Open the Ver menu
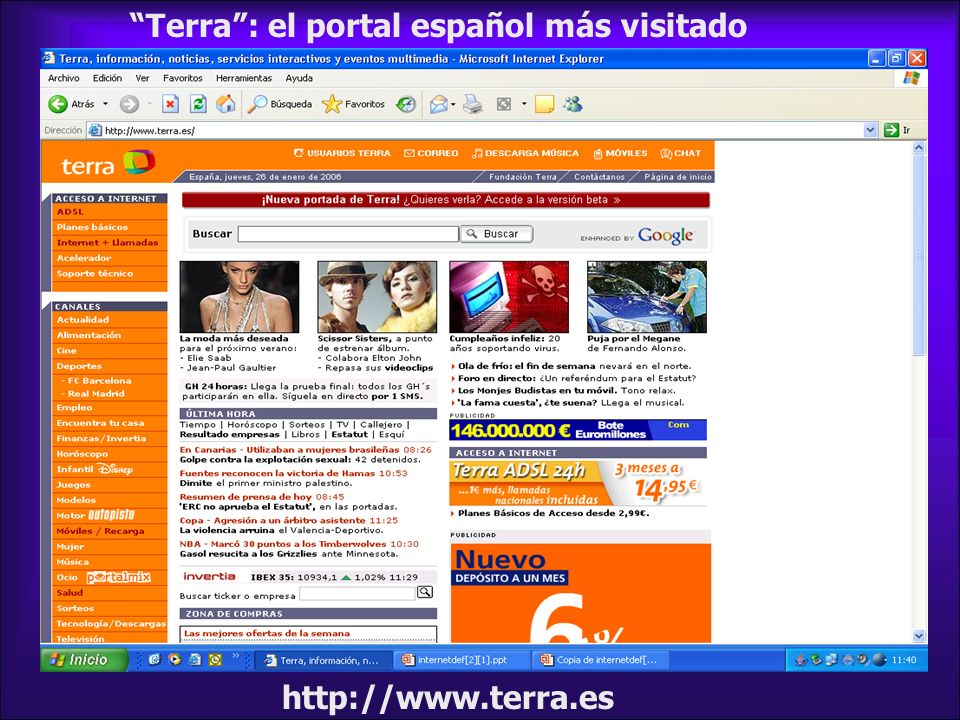This screenshot has width=960, height=720. (x=143, y=78)
